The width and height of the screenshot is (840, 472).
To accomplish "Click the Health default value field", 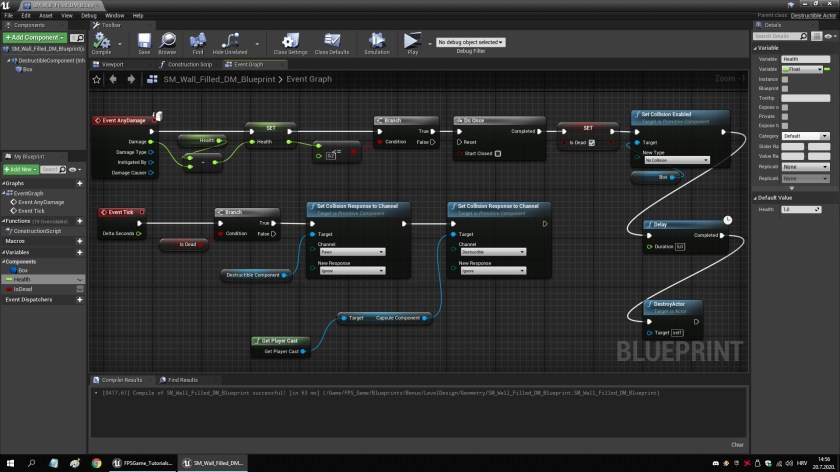I will point(802,209).
